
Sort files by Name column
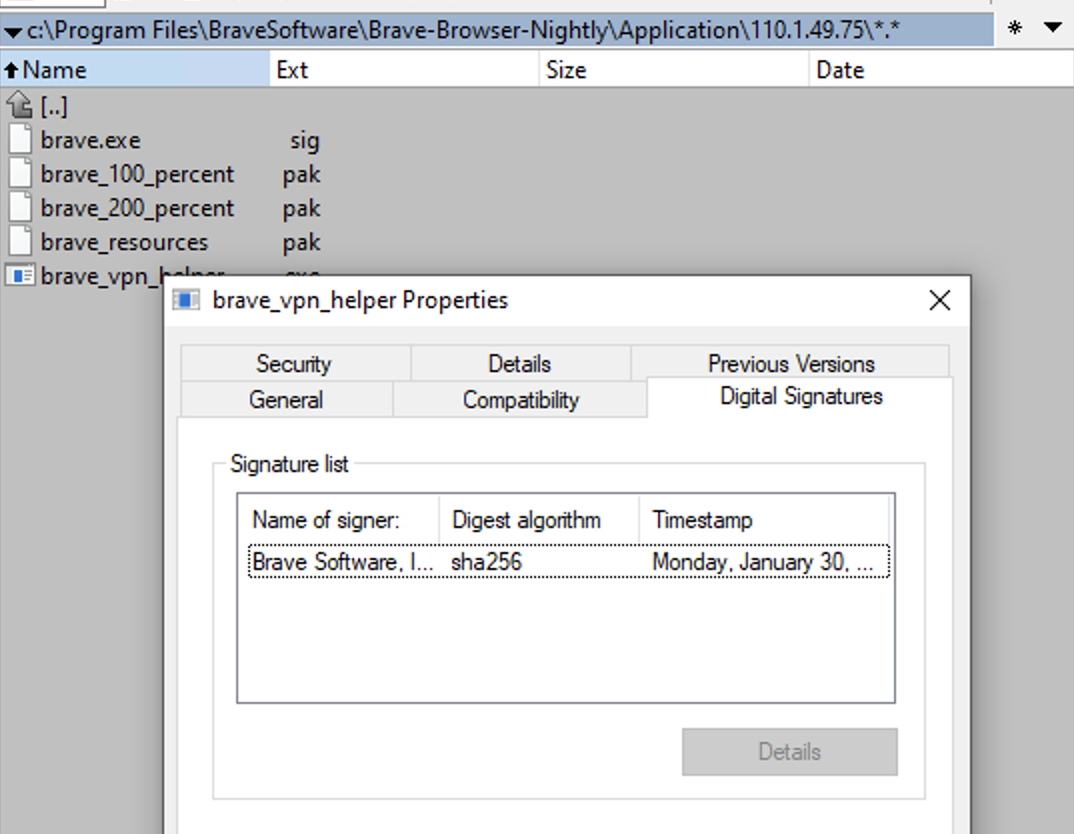[135, 70]
